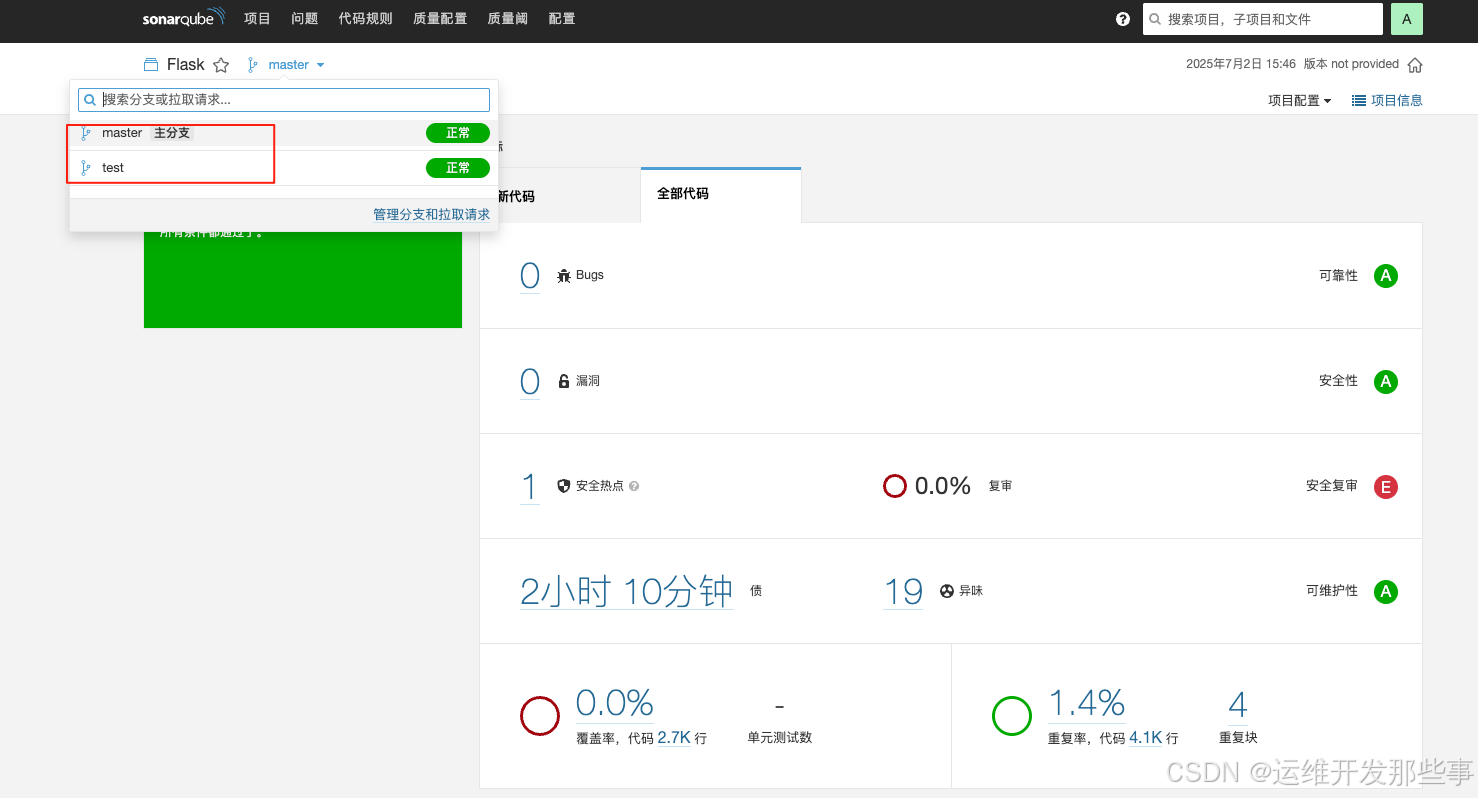Click security rating A badge
The height and width of the screenshot is (798, 1478).
pos(1385,382)
